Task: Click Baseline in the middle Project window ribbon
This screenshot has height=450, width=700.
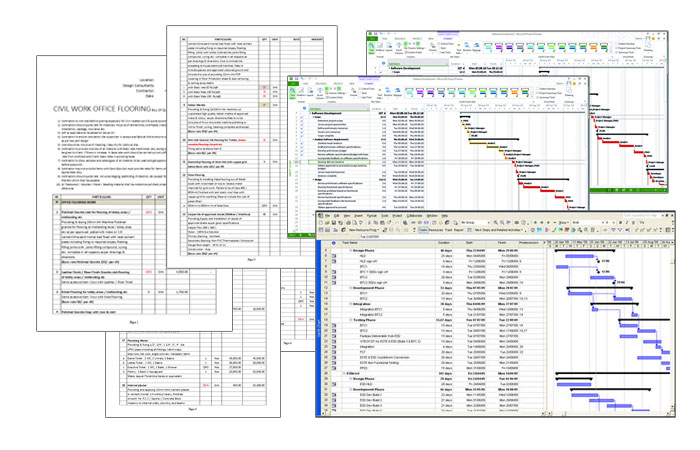Action: (388, 93)
